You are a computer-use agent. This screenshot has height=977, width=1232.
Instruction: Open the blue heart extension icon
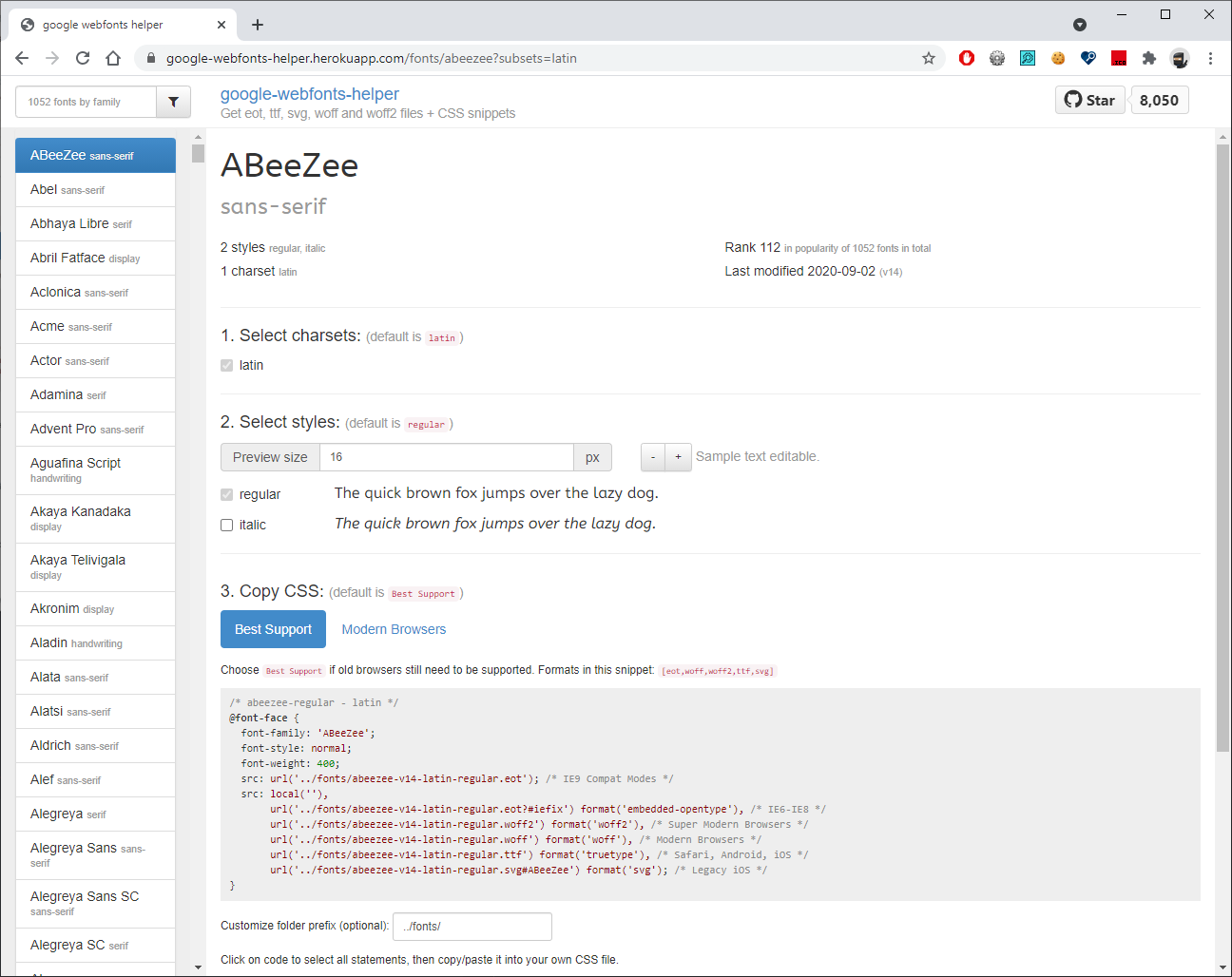tap(1088, 58)
